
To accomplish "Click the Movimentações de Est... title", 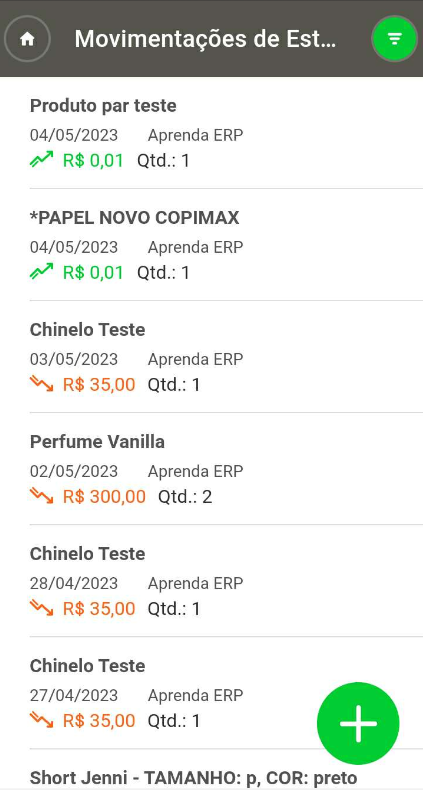I will point(205,39).
